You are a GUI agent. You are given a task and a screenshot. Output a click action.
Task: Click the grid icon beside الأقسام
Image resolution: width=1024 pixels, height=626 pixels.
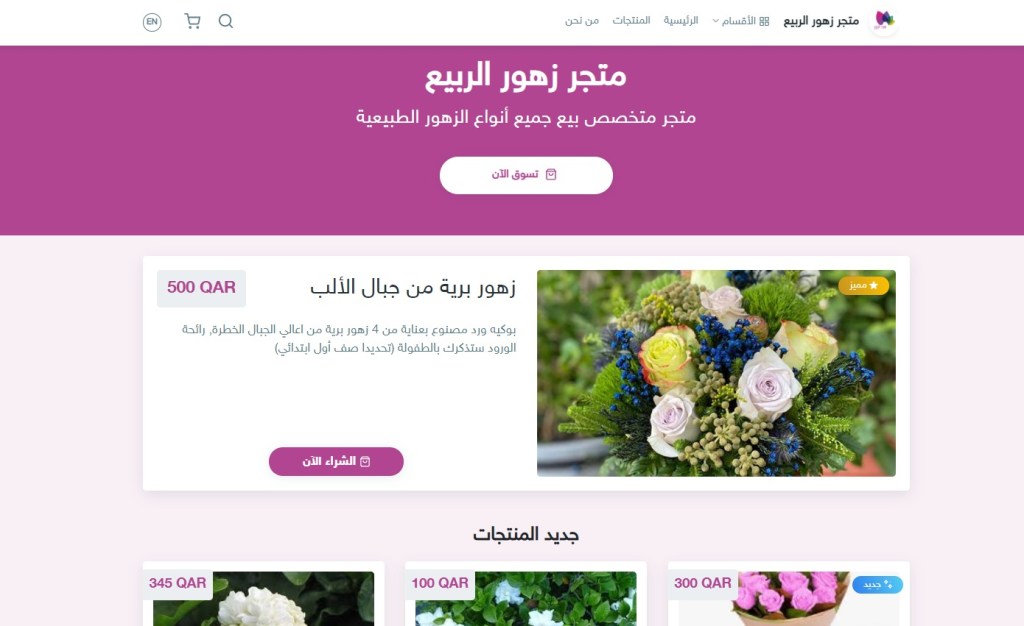tap(764, 22)
